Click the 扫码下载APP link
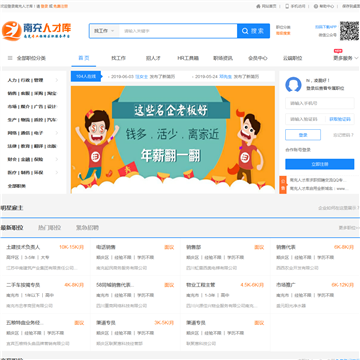The height and width of the screenshot is (360, 360). click(326, 27)
